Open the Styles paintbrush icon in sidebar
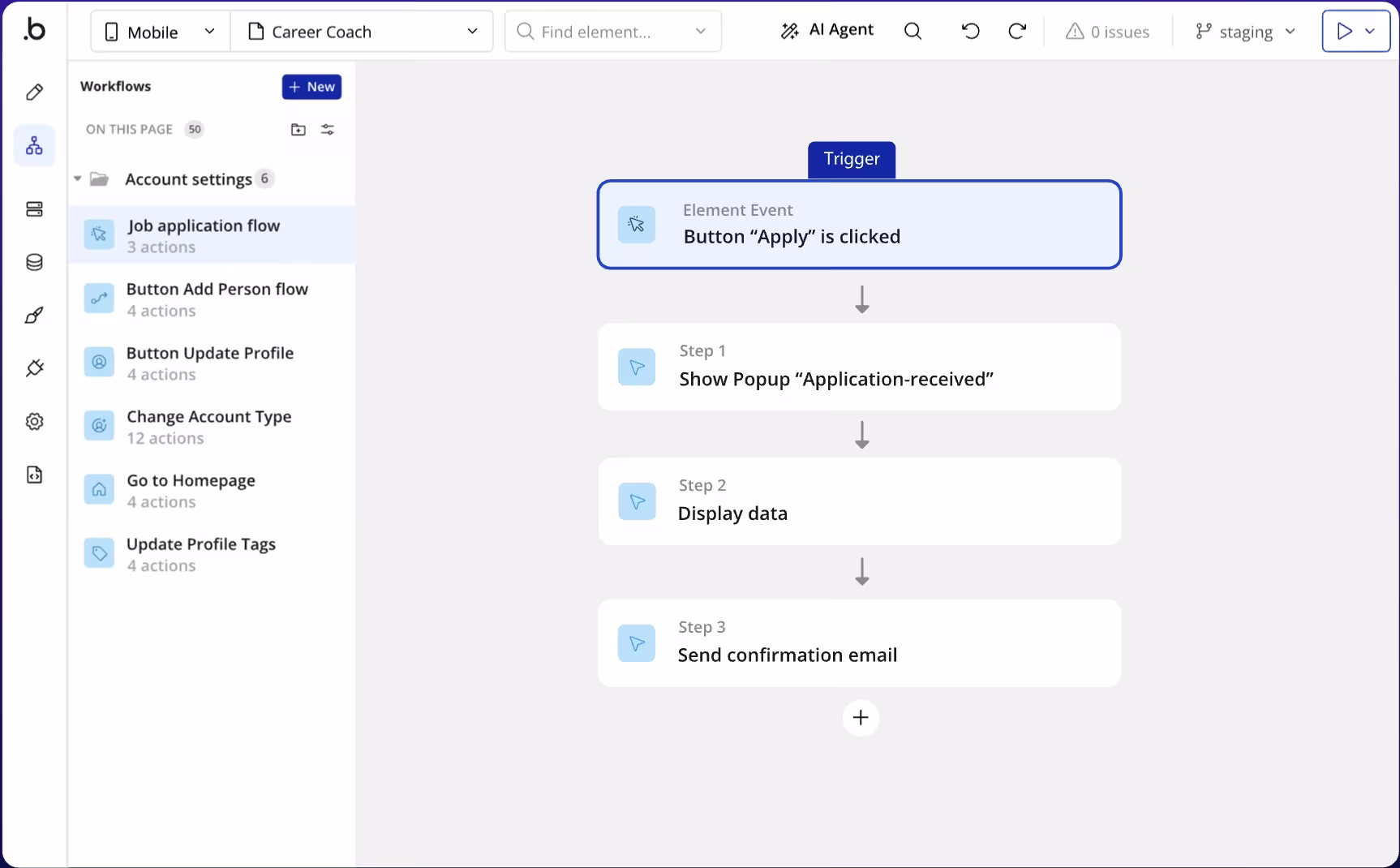This screenshot has height=868, width=1400. pyautogui.click(x=34, y=316)
